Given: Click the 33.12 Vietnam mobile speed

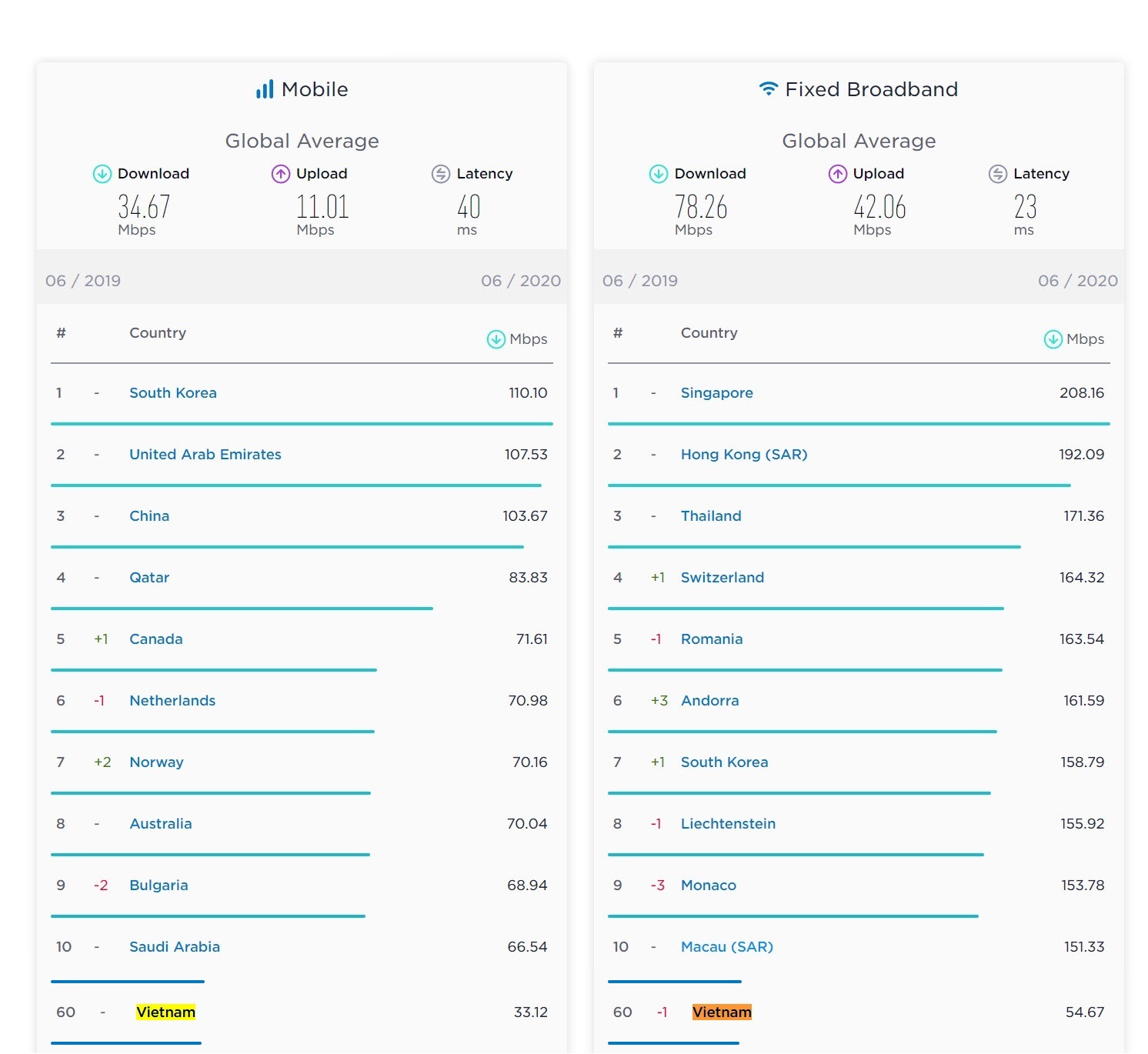Looking at the screenshot, I should tap(531, 1012).
